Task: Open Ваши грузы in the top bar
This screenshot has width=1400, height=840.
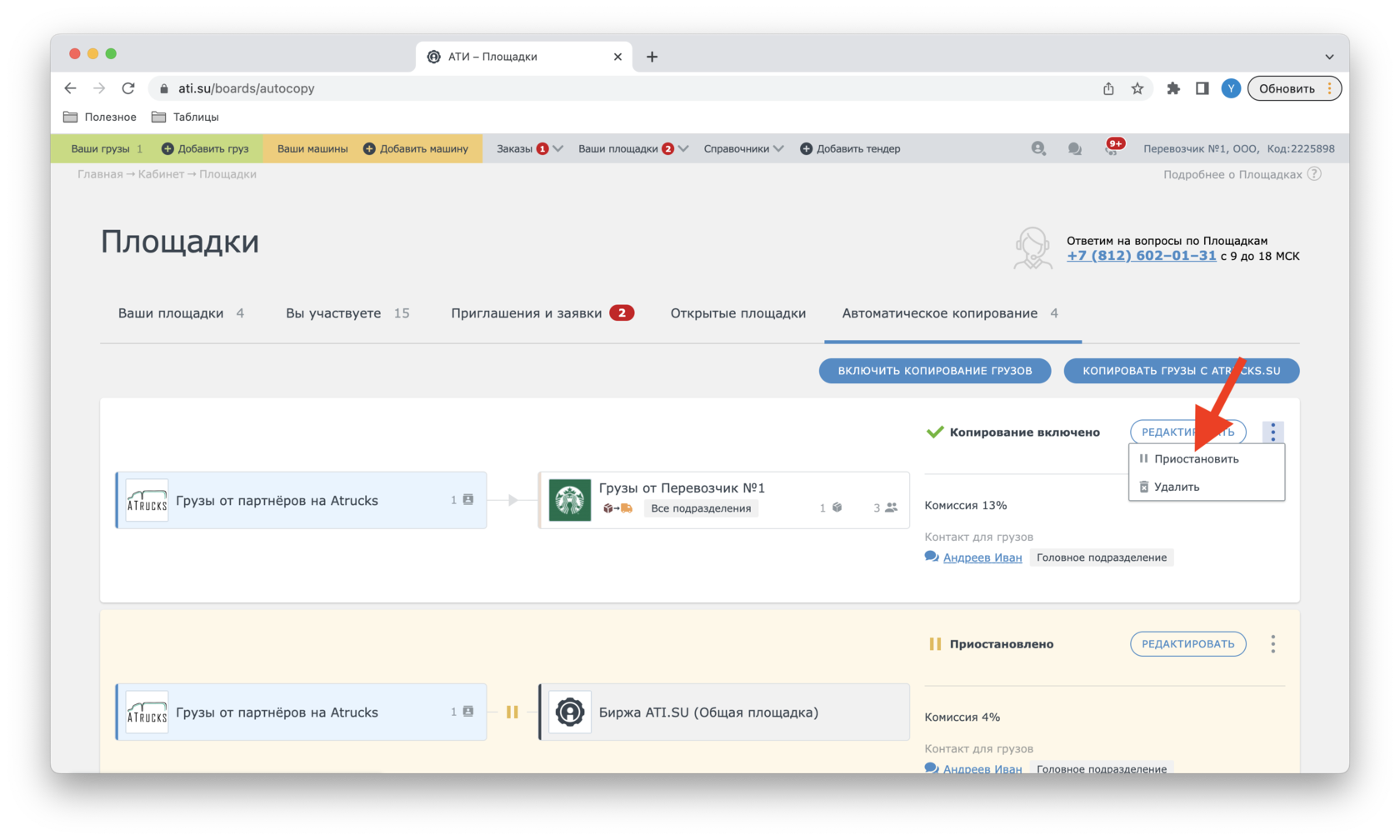Action: coord(107,148)
